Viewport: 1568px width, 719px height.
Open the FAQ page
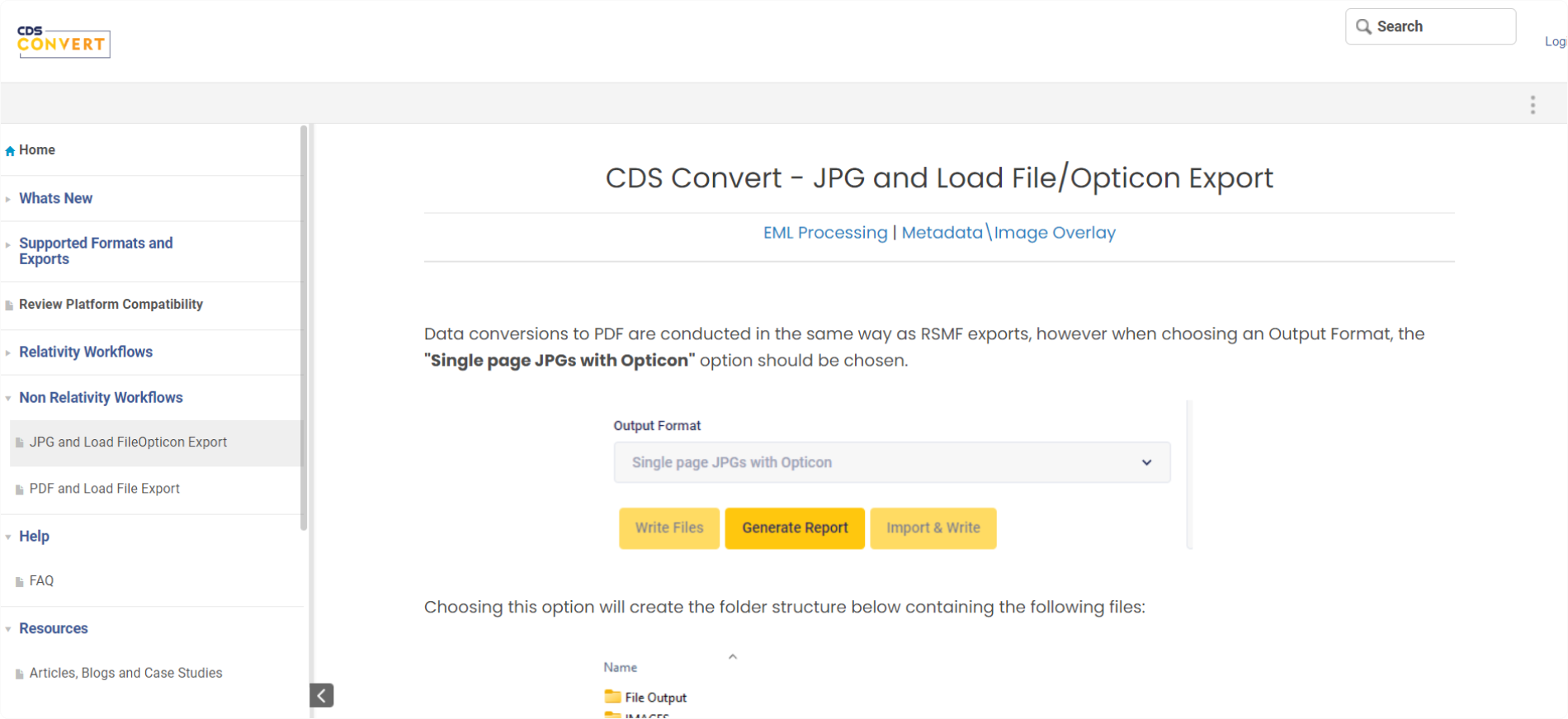41,581
